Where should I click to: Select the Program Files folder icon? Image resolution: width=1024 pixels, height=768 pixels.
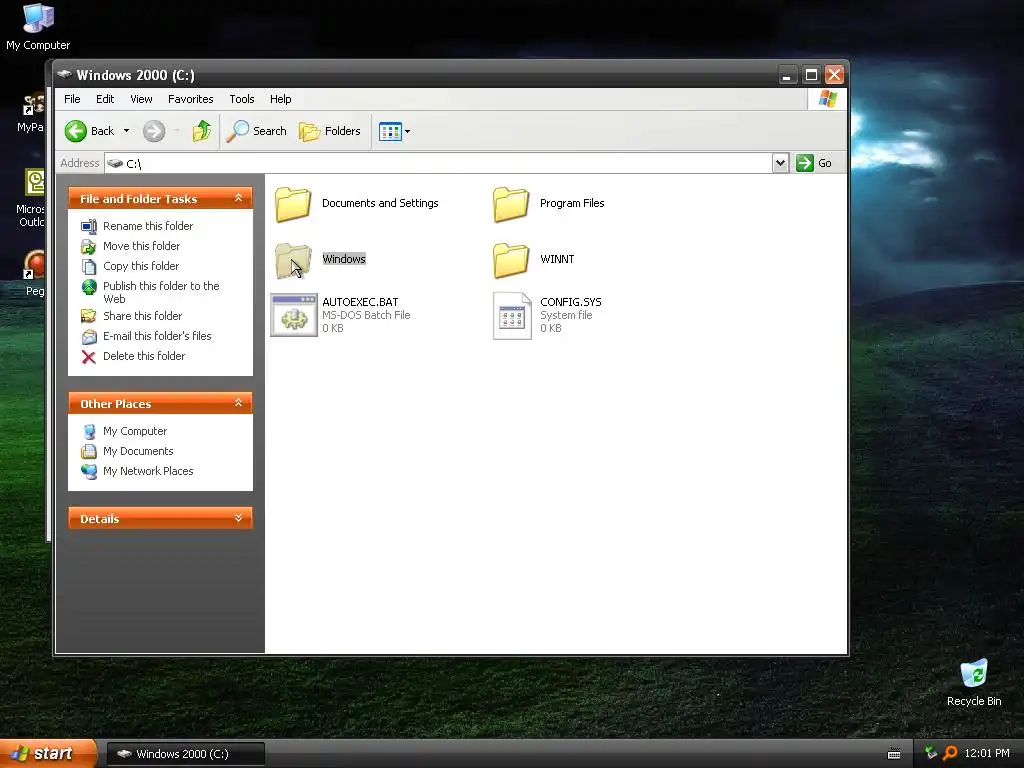(x=511, y=204)
